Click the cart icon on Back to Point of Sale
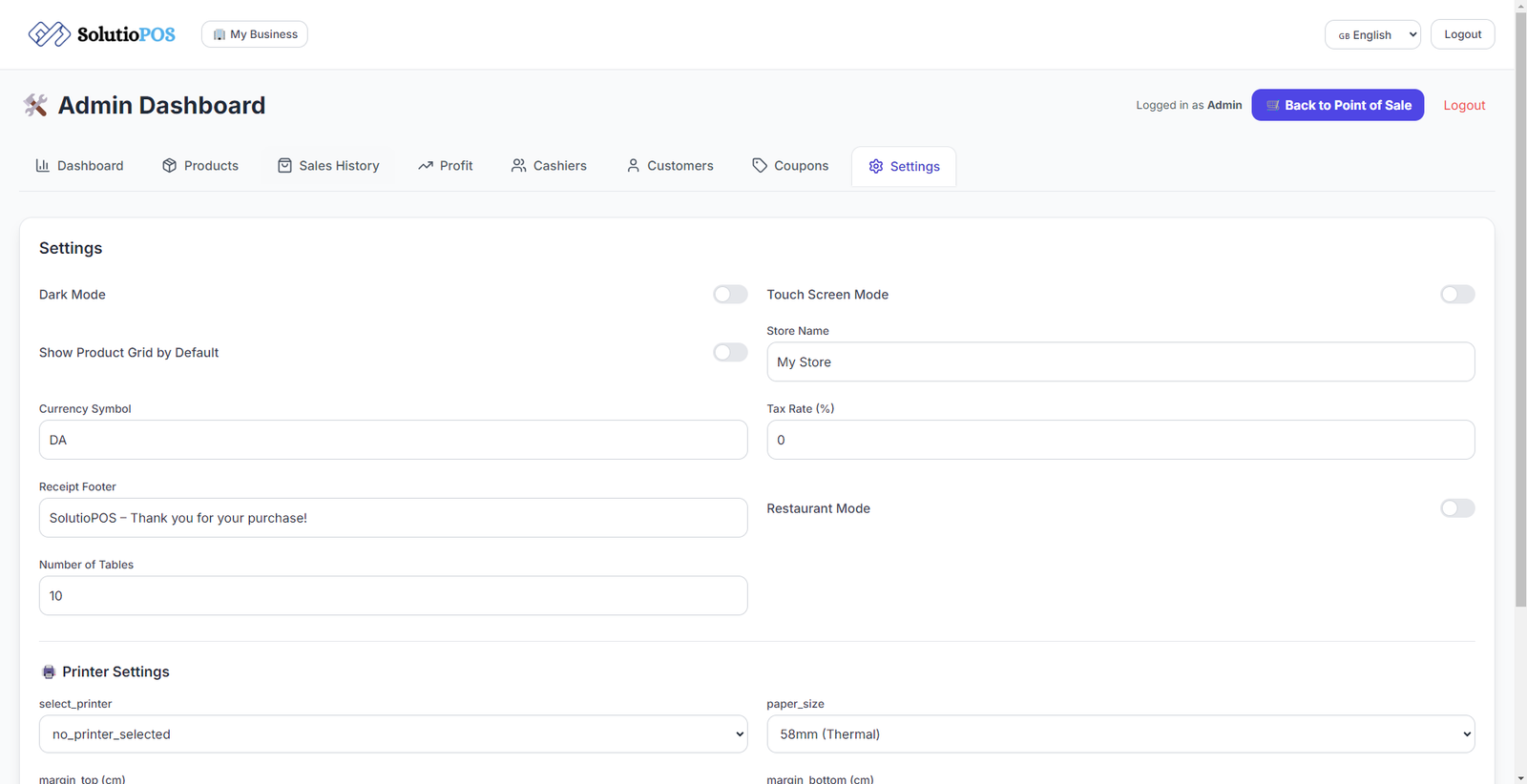This screenshot has width=1527, height=784. pyautogui.click(x=1272, y=105)
